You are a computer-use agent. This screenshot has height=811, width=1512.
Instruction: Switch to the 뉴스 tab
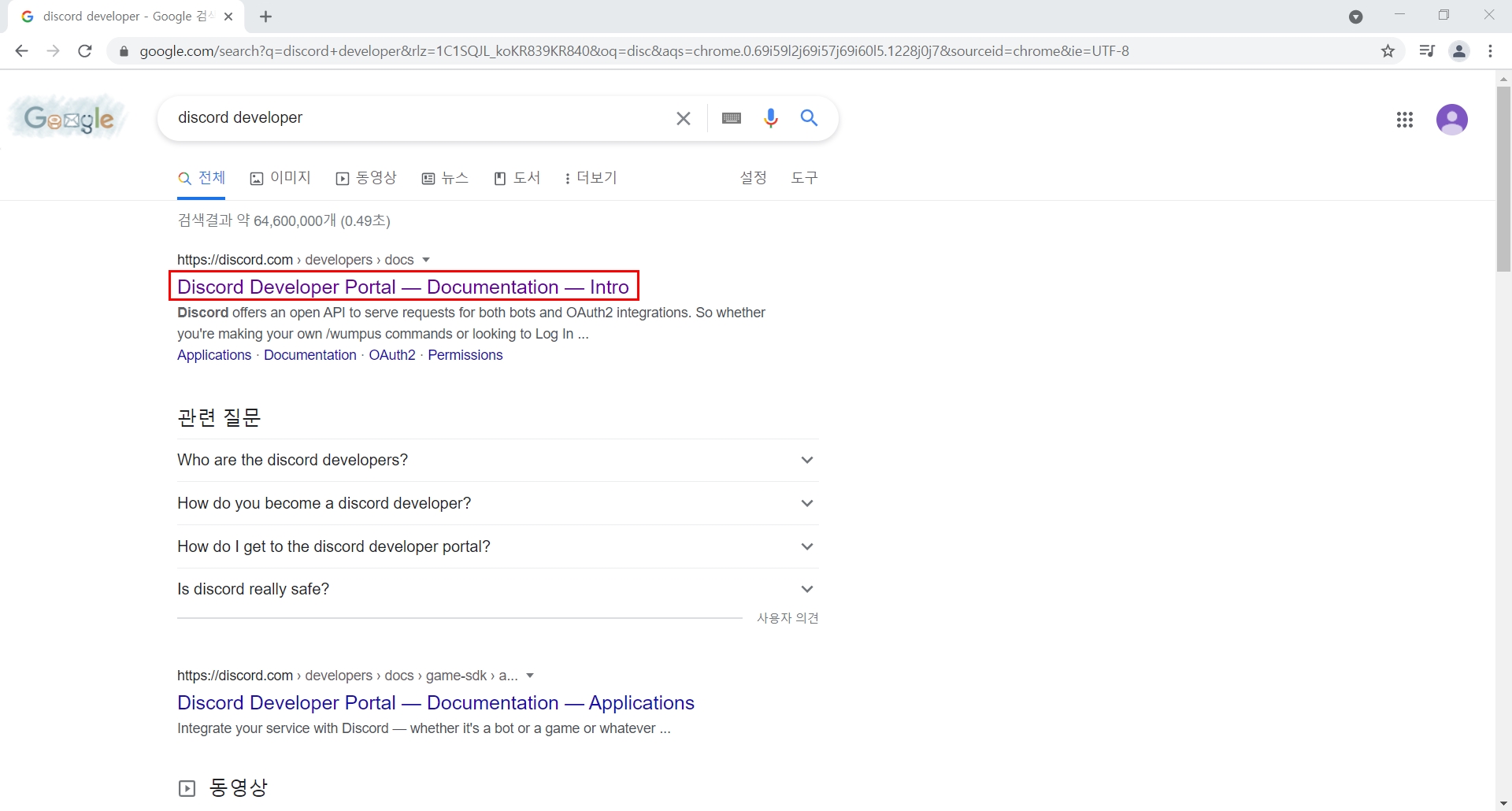[445, 178]
